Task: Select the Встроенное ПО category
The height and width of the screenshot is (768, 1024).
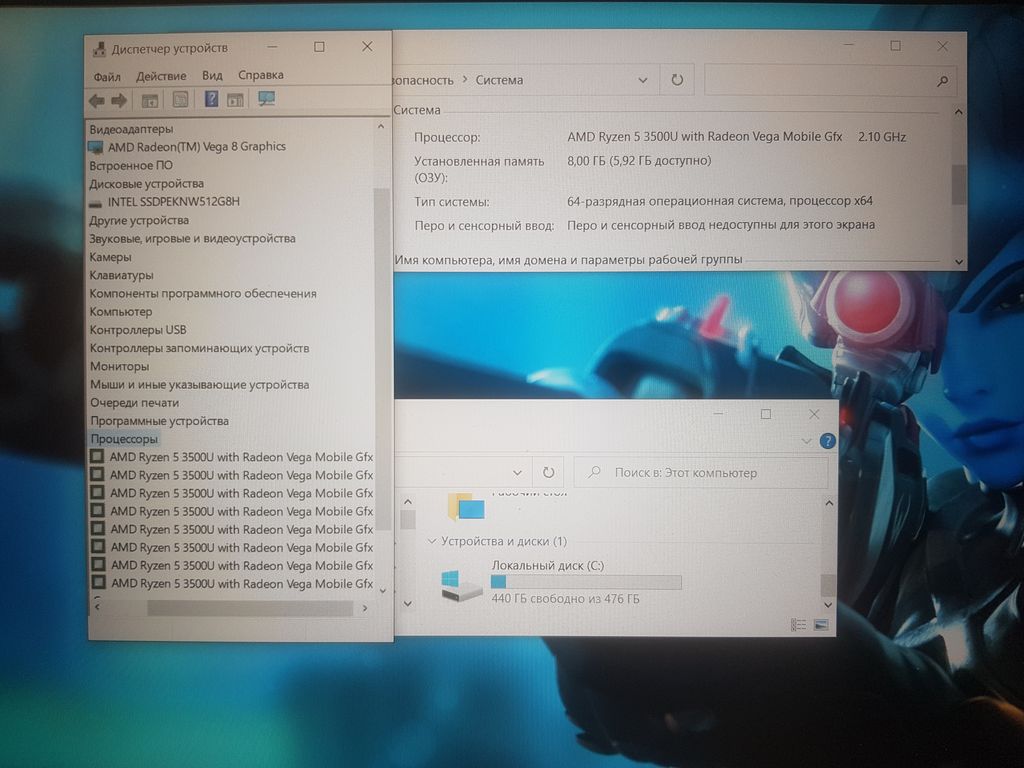Action: point(131,165)
